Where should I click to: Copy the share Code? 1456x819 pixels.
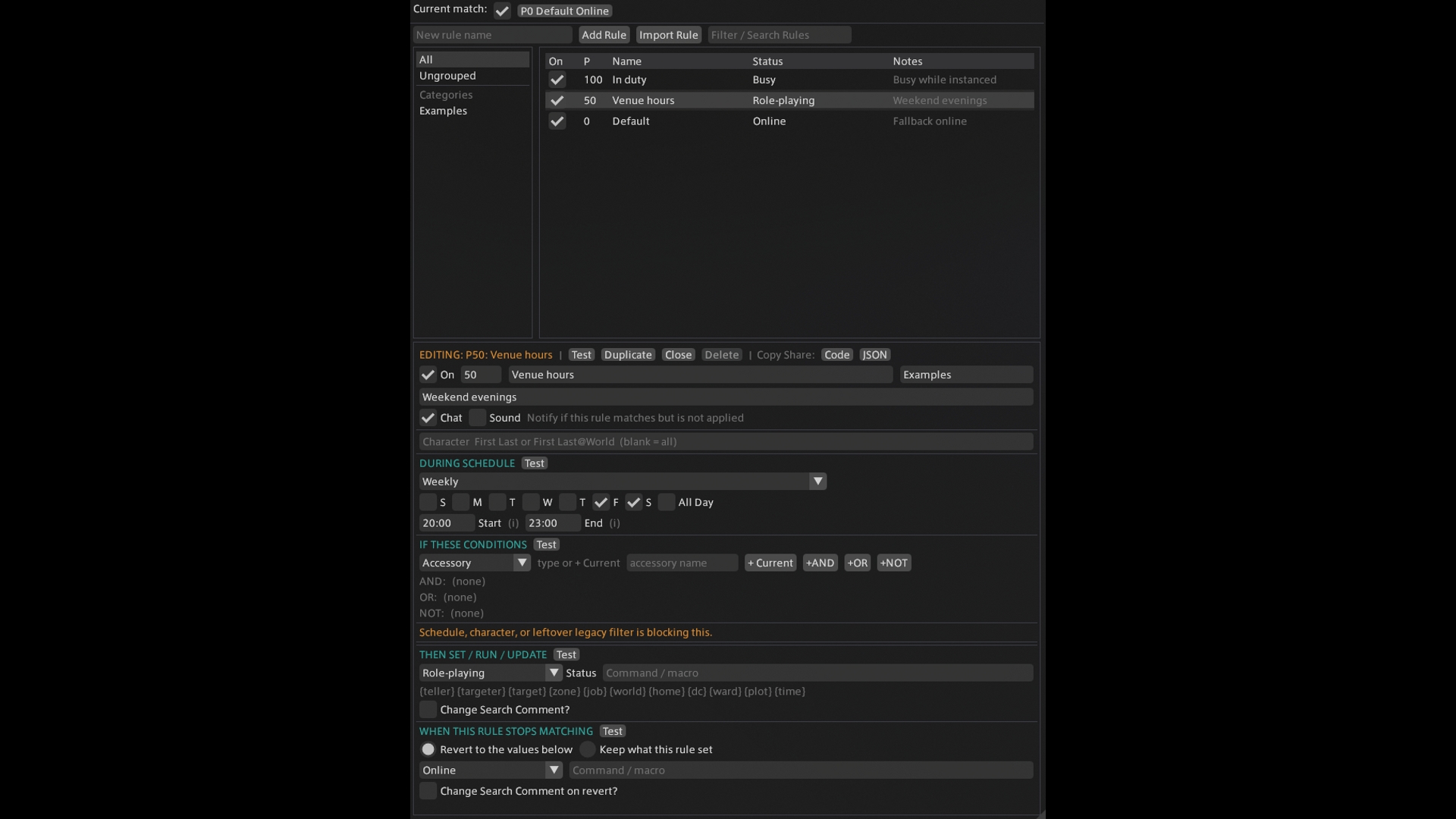coord(837,355)
